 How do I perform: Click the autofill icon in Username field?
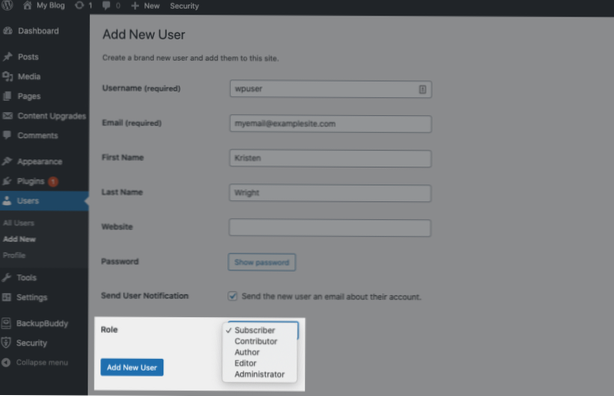423,89
